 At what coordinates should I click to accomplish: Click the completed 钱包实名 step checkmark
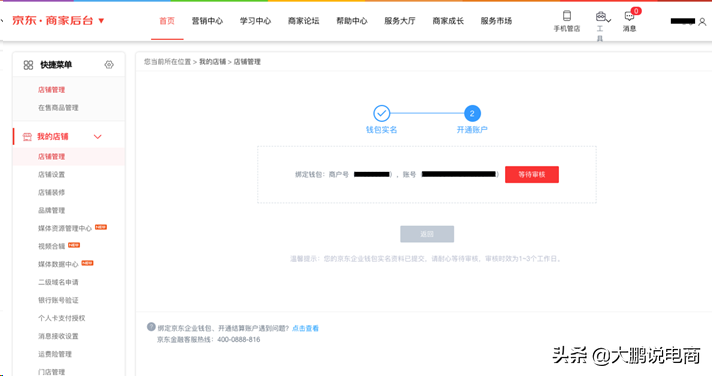381,113
